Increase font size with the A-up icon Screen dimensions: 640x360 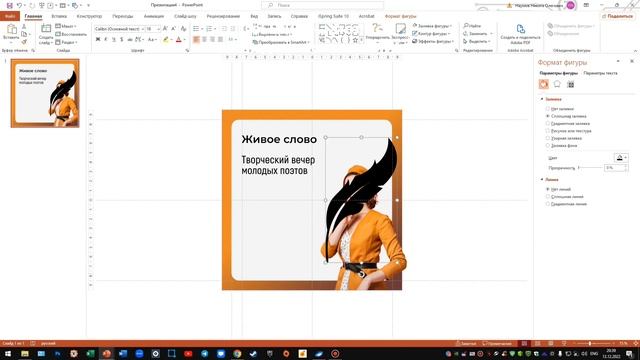[165, 29]
